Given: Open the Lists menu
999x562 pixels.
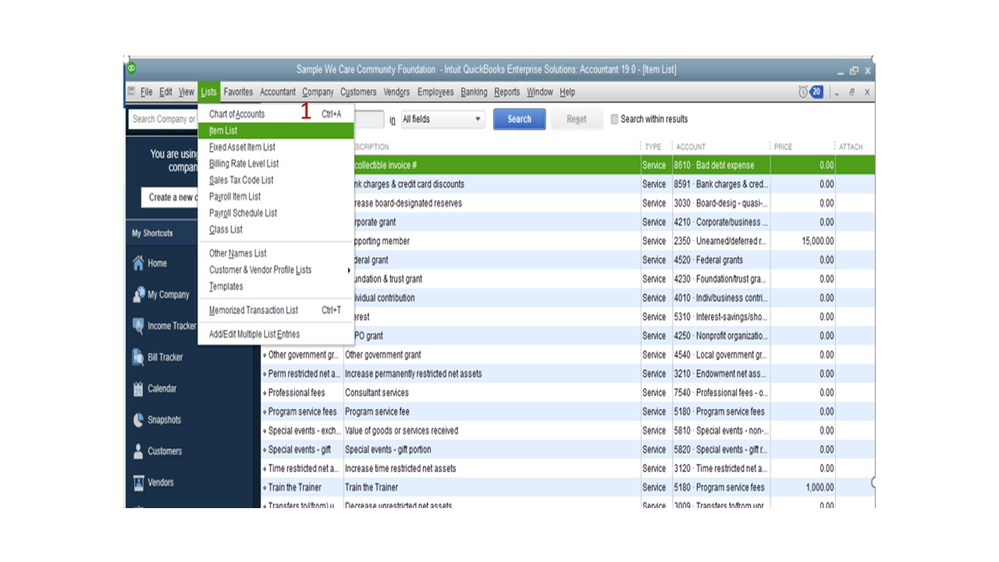Looking at the screenshot, I should coord(208,92).
